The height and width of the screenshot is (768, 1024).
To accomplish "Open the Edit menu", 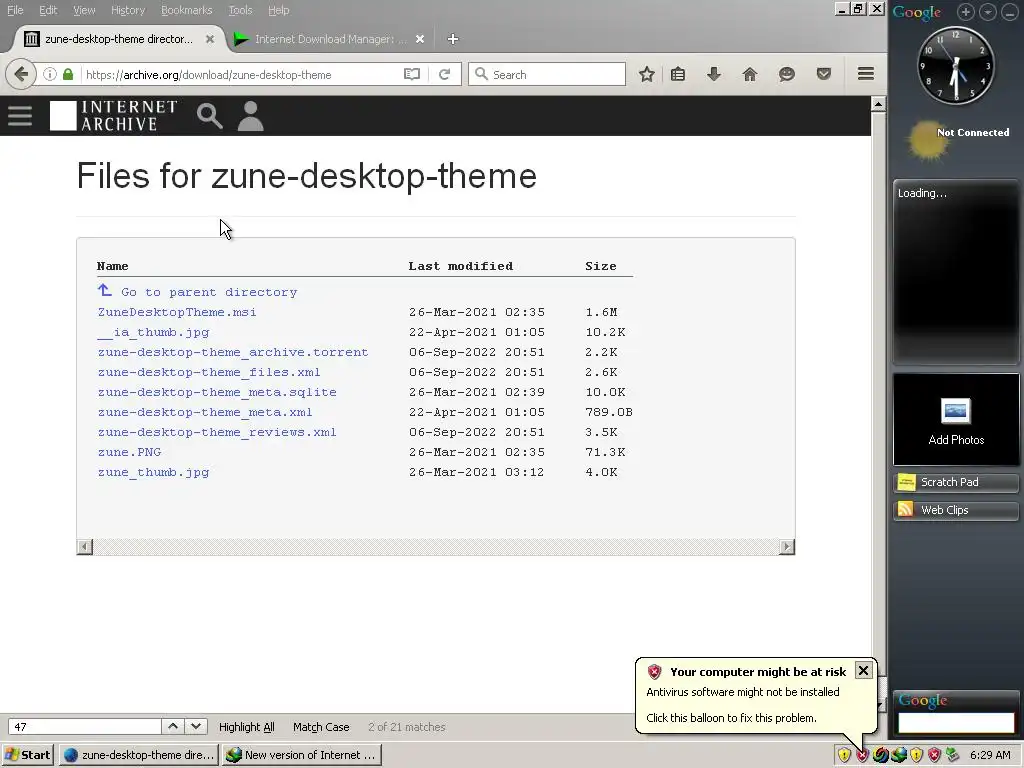I will [48, 10].
